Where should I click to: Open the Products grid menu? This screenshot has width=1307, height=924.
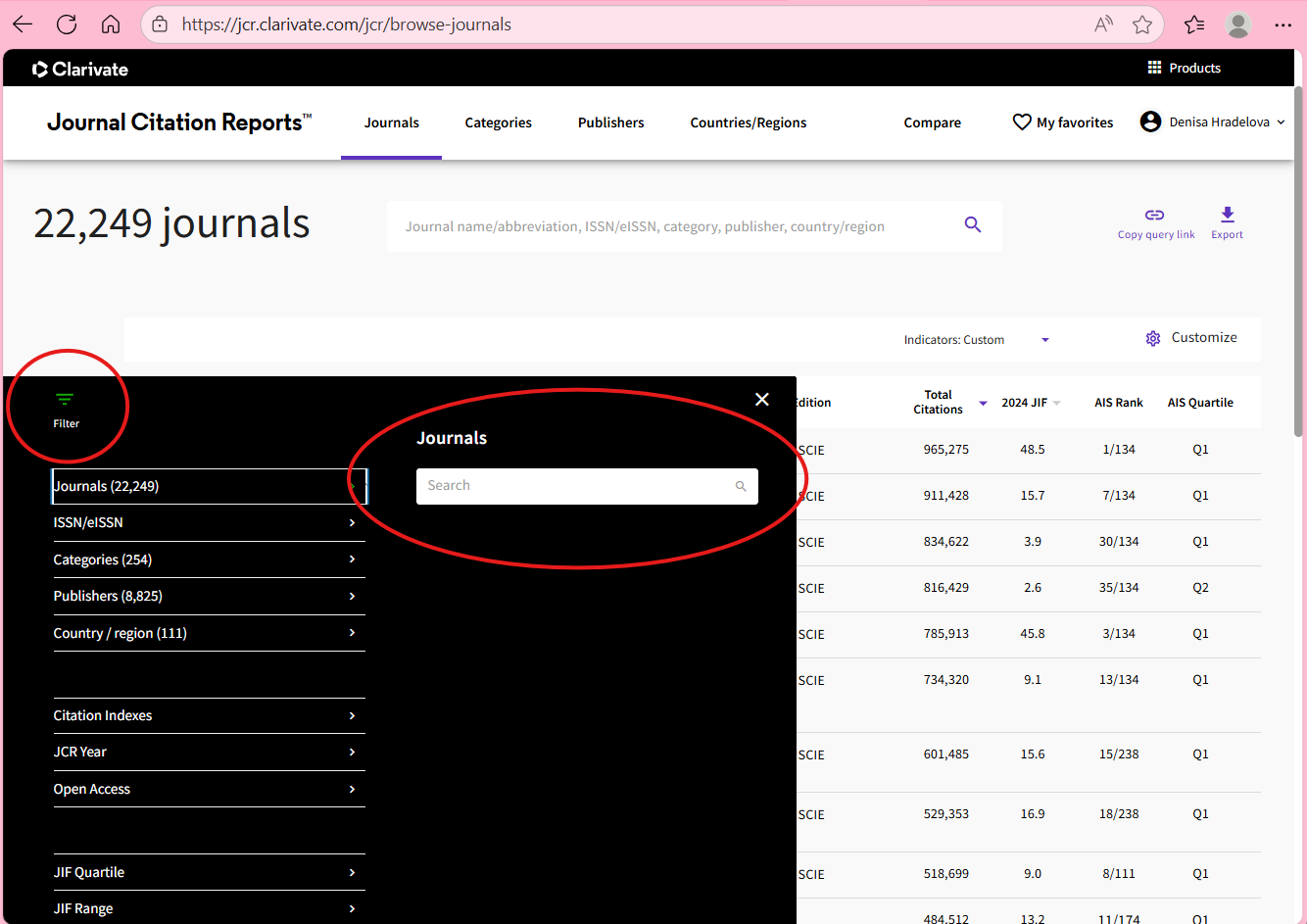(x=1154, y=68)
